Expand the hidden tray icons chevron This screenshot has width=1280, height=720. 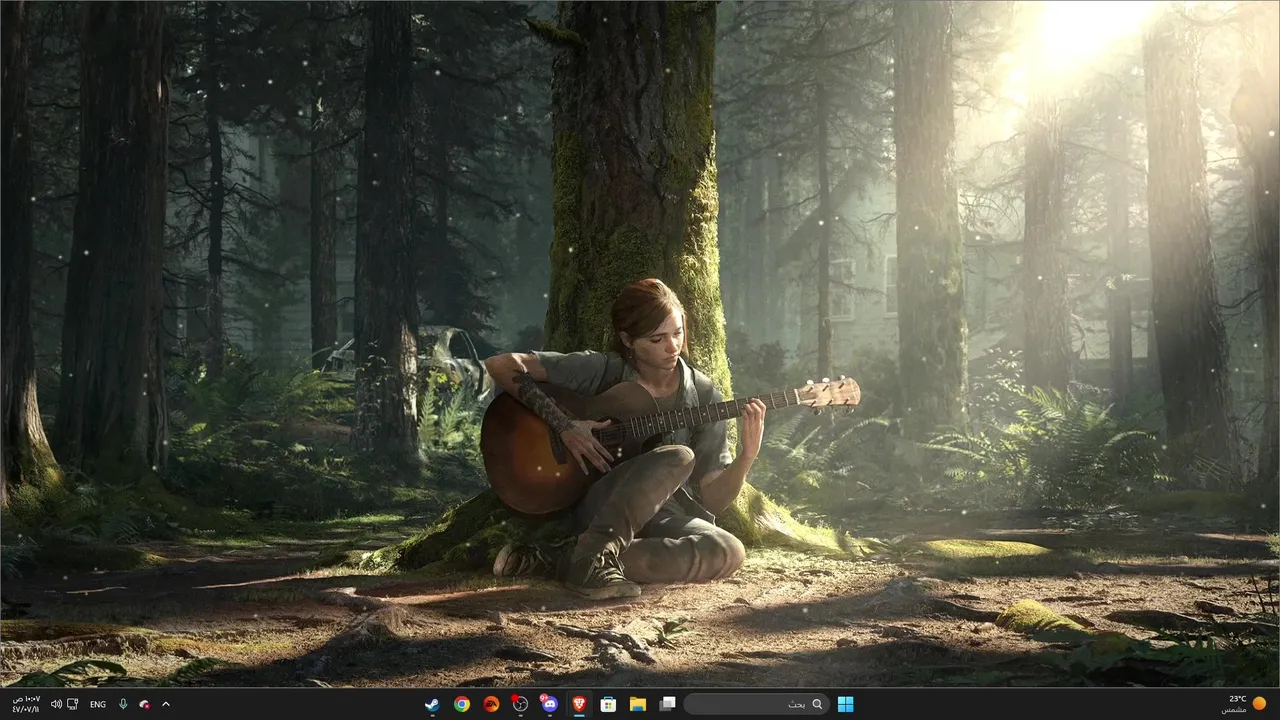click(x=166, y=704)
